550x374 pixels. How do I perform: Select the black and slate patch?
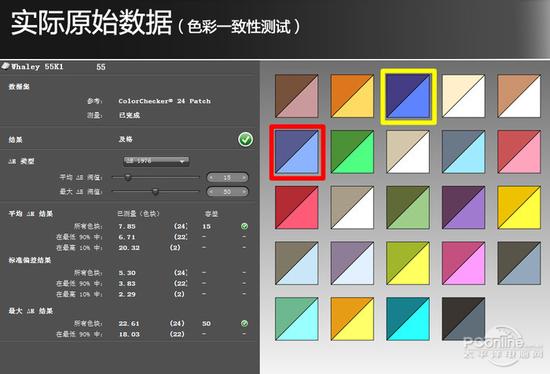pyautogui.click(x=464, y=319)
